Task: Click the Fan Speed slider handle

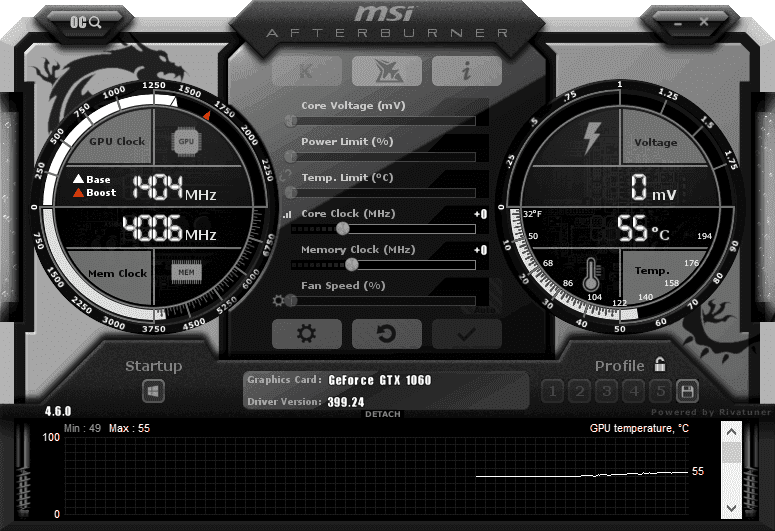Action: pyautogui.click(x=291, y=301)
